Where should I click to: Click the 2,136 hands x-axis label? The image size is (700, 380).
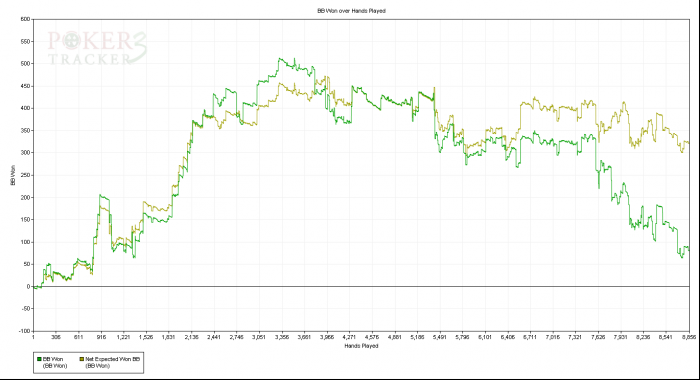191,337
